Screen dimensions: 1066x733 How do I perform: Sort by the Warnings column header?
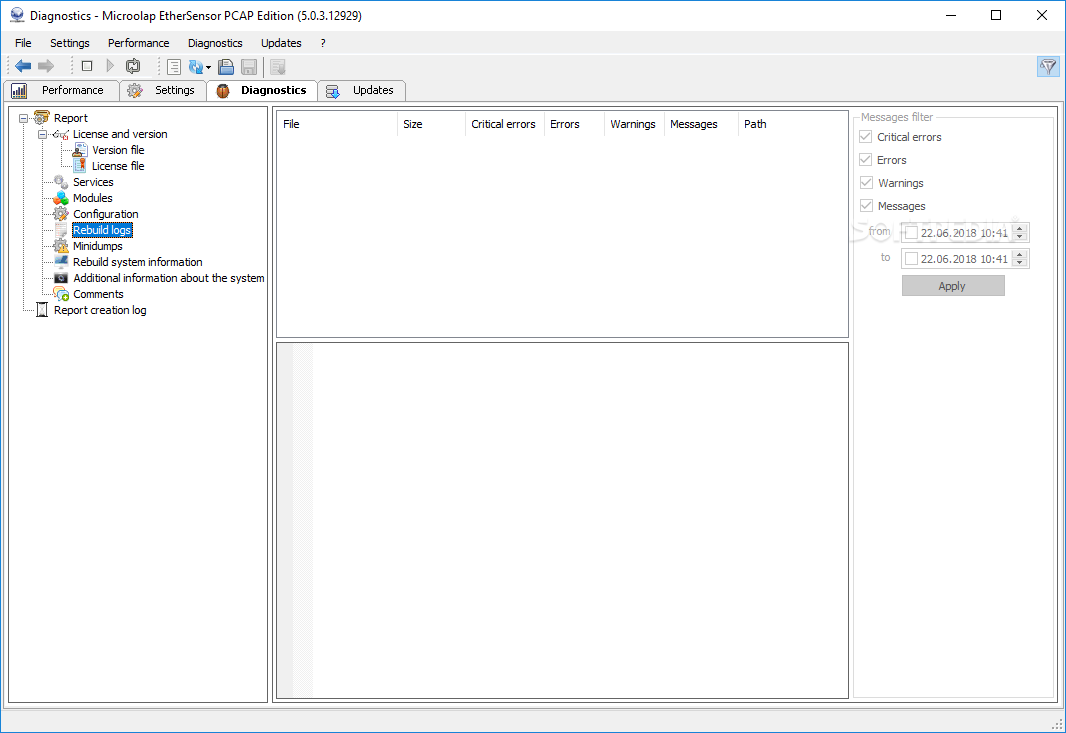[x=634, y=124]
